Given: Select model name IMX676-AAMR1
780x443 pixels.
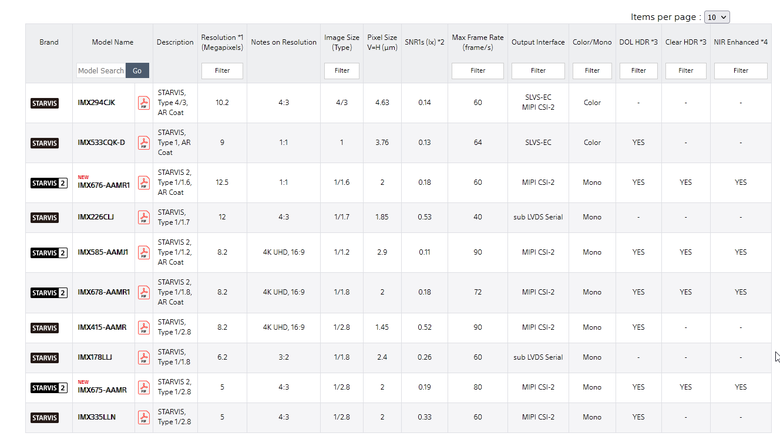Looking at the screenshot, I should click(x=103, y=185).
